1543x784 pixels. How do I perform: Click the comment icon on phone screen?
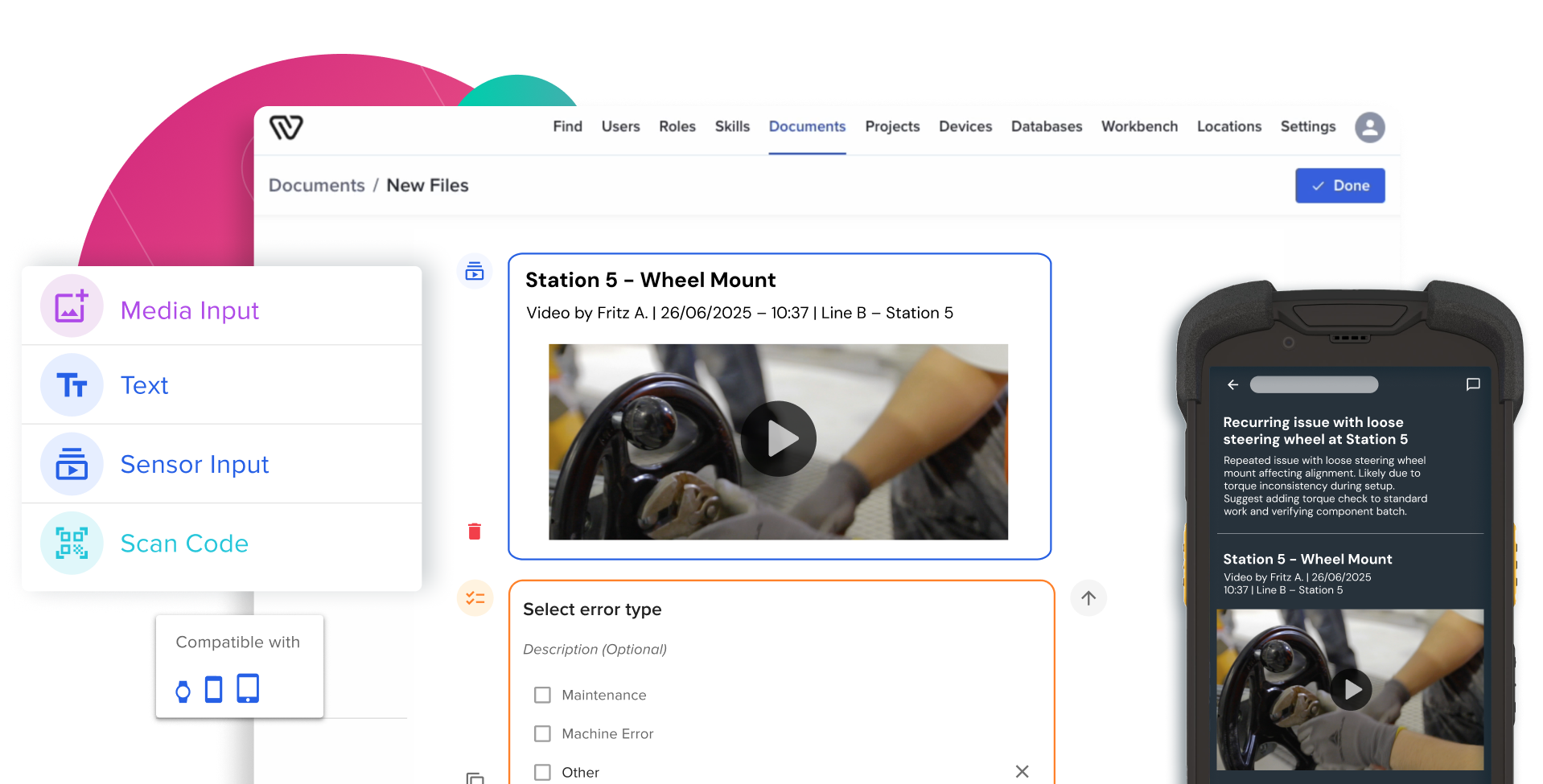coord(1472,385)
